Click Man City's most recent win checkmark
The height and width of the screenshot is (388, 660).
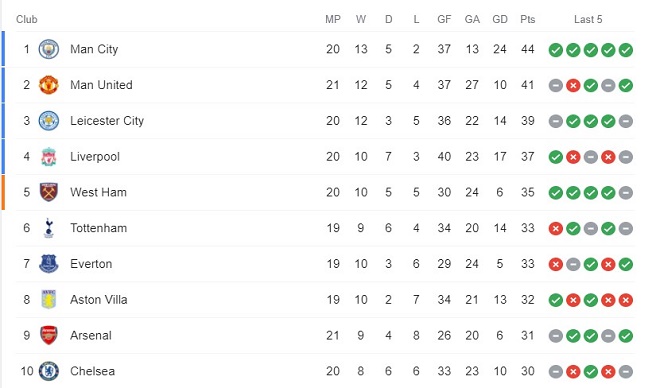626,50
